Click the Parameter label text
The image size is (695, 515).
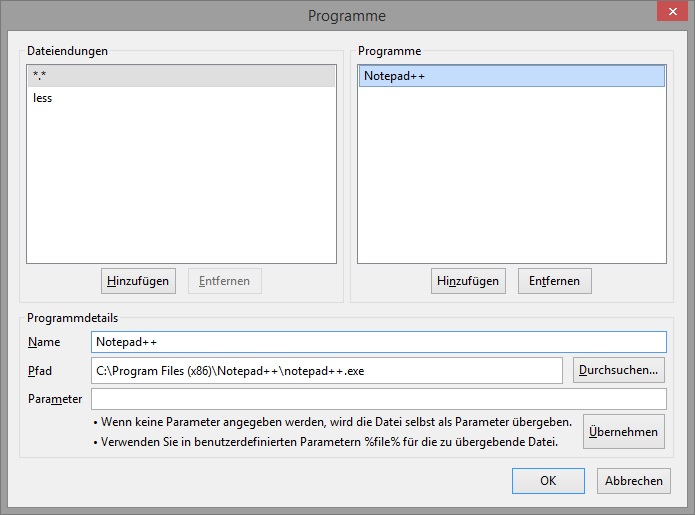point(55,399)
